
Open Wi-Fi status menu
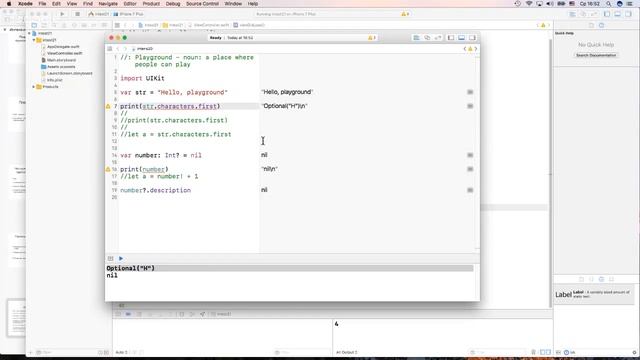click(x=529, y=4)
